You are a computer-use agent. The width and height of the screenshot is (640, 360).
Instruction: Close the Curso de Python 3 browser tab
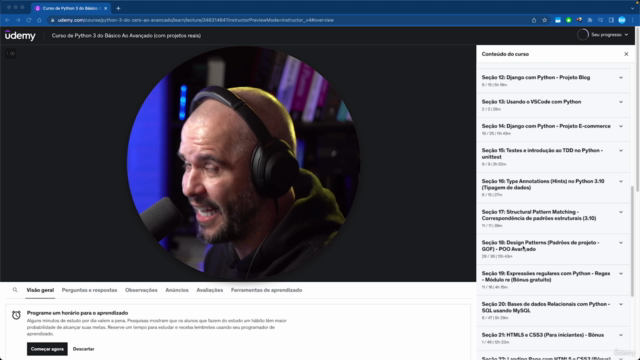coord(105,8)
